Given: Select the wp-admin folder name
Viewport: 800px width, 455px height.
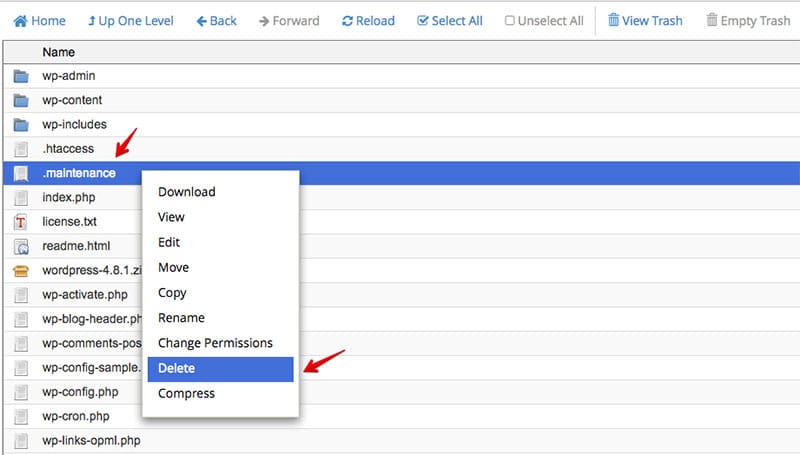Looking at the screenshot, I should pos(68,76).
